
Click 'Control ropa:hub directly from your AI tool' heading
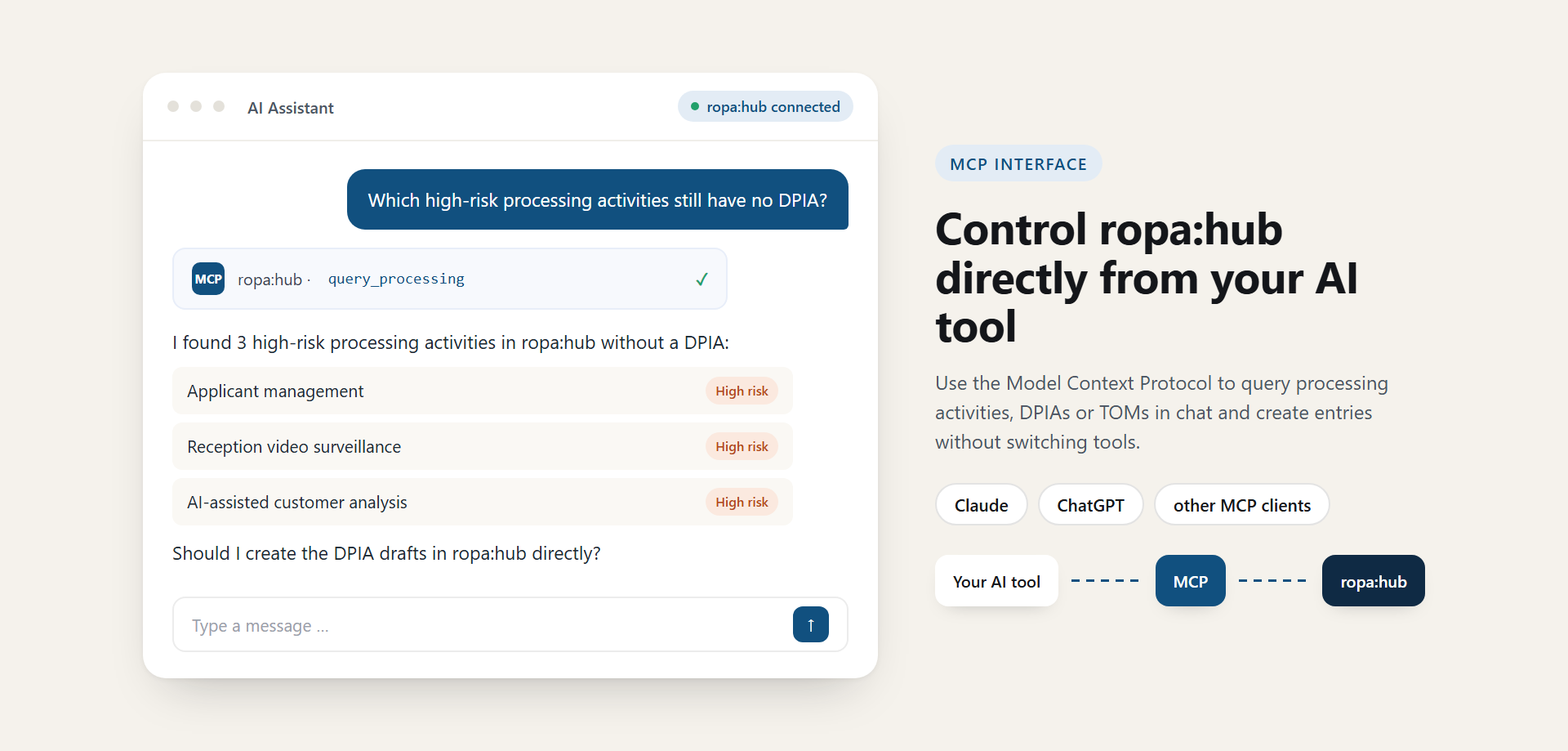point(1147,278)
